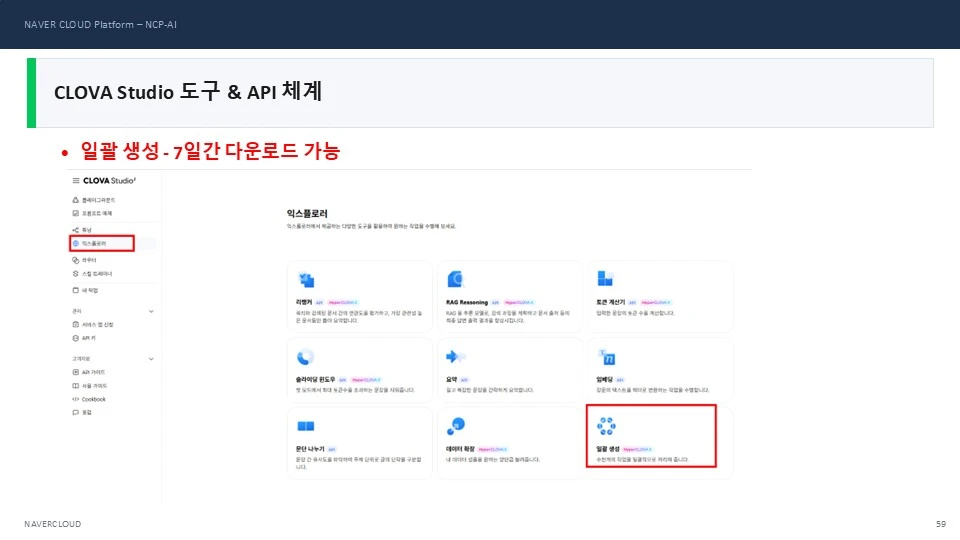Click the 플레이그라운드 sidebar icon
Screen dimensions: 960x540
point(76,200)
